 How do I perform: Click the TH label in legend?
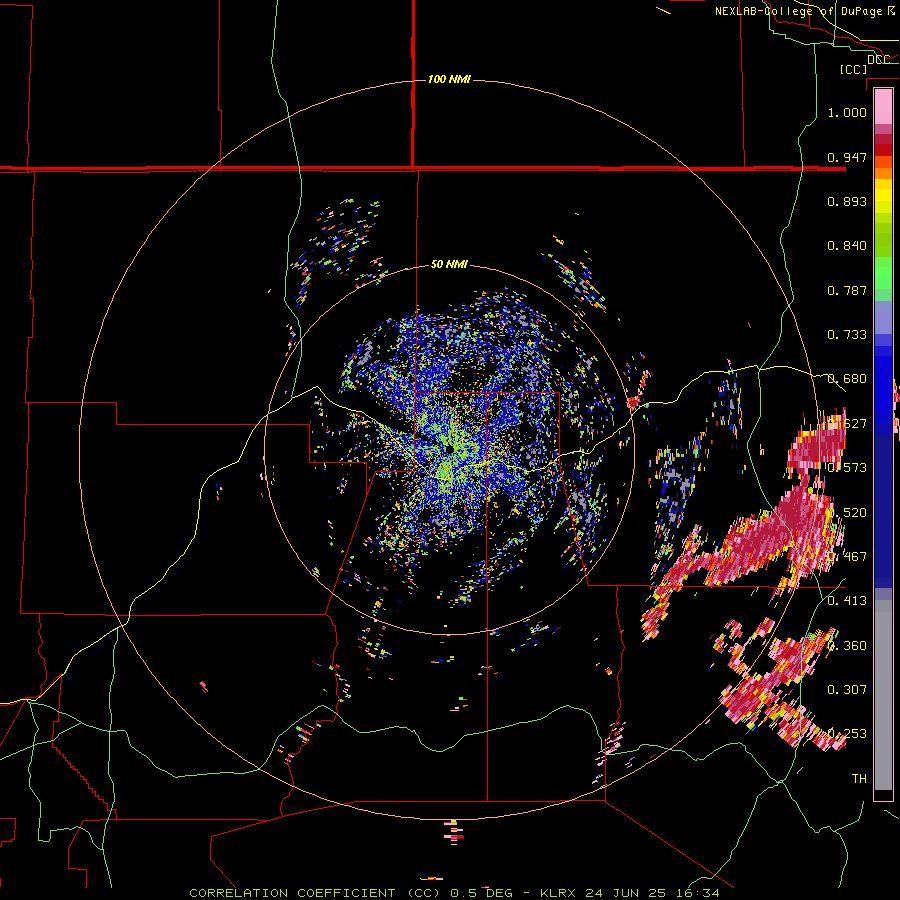click(859, 778)
